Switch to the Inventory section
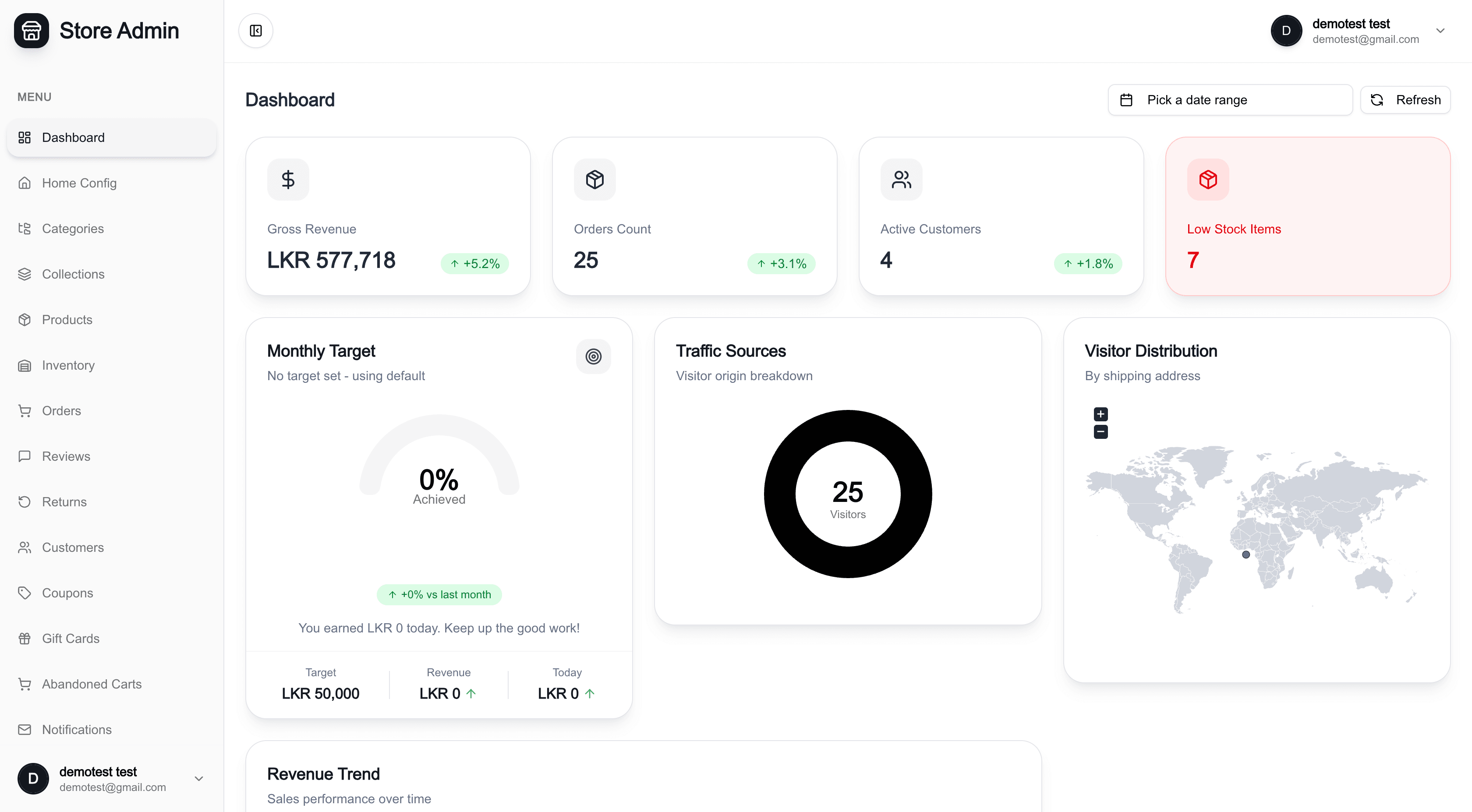This screenshot has width=1472, height=812. coord(68,365)
